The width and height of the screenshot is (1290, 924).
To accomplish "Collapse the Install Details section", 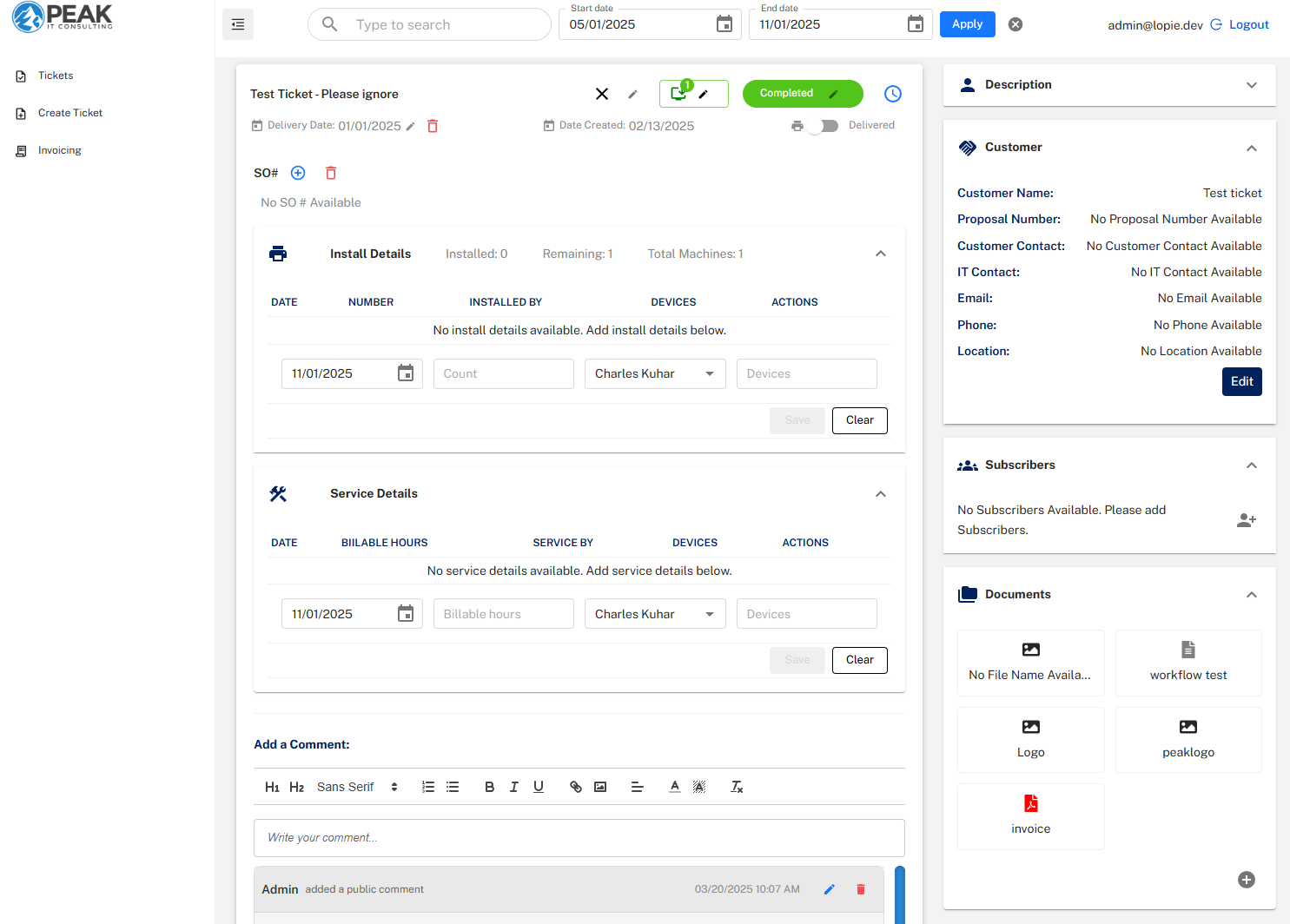I will pos(880,253).
